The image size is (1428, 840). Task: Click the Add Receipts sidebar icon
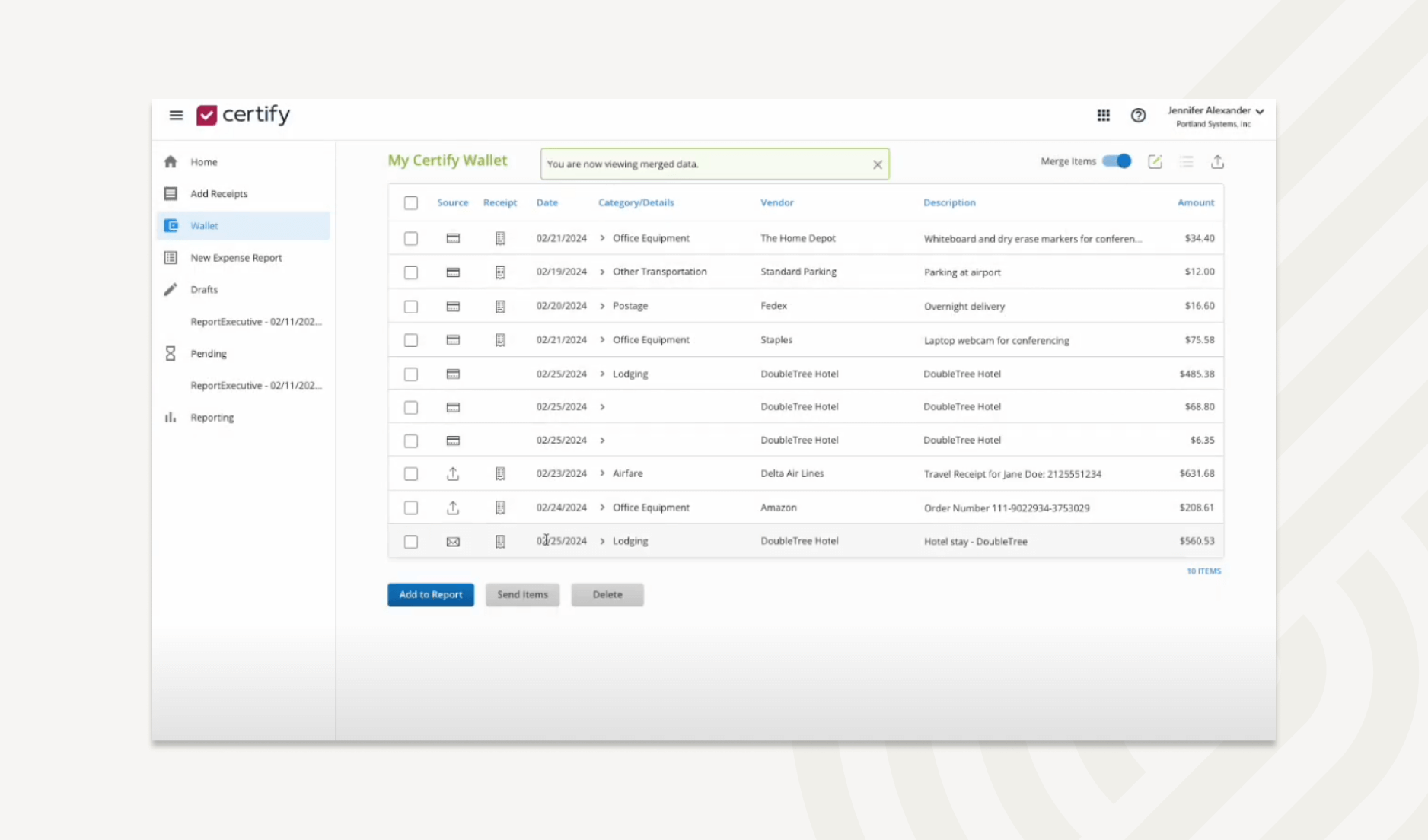[x=171, y=194]
